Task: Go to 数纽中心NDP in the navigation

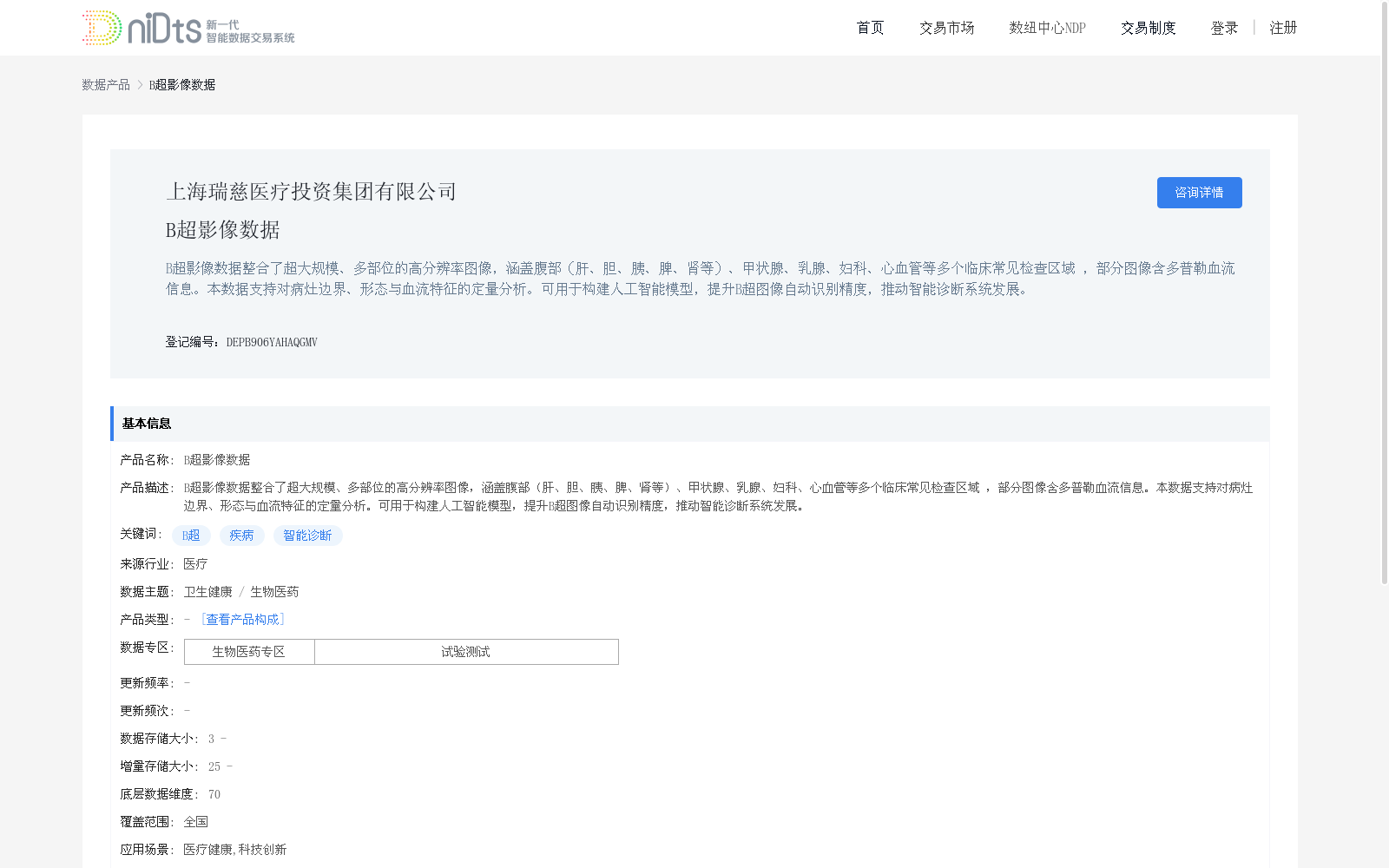Action: point(1047,28)
